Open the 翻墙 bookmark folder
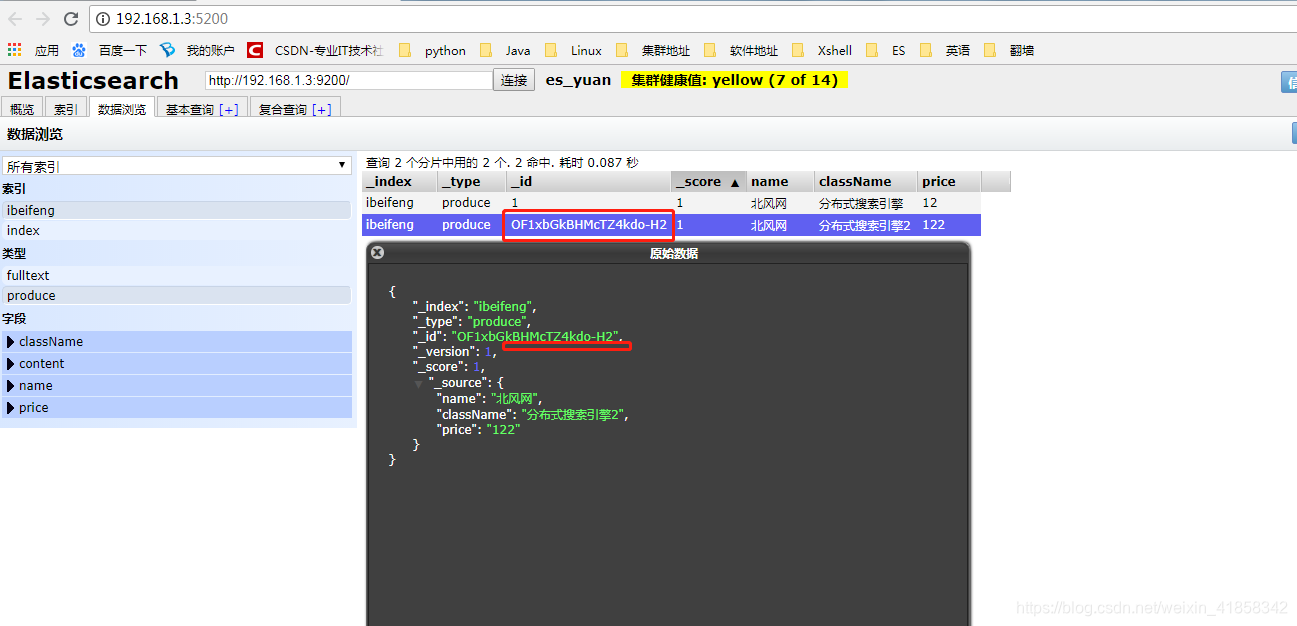The width and height of the screenshot is (1297, 626). pyautogui.click(x=1009, y=50)
